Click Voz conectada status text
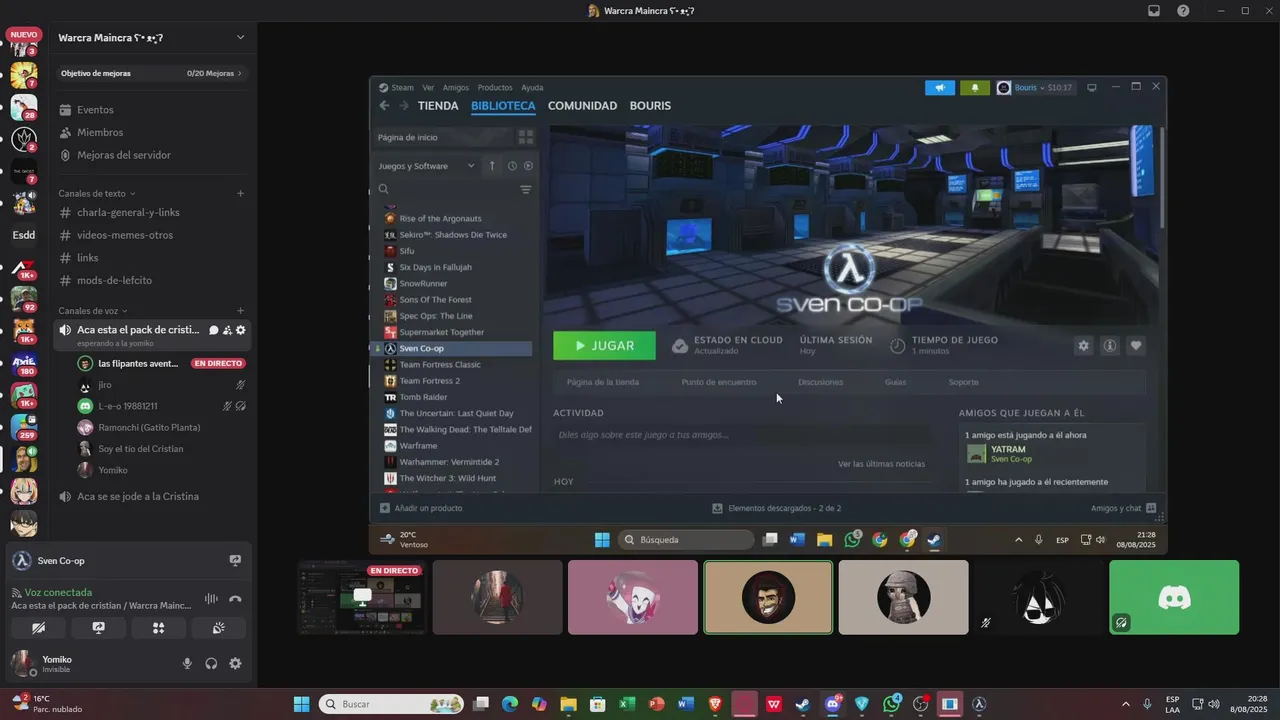The height and width of the screenshot is (720, 1280). point(58,592)
